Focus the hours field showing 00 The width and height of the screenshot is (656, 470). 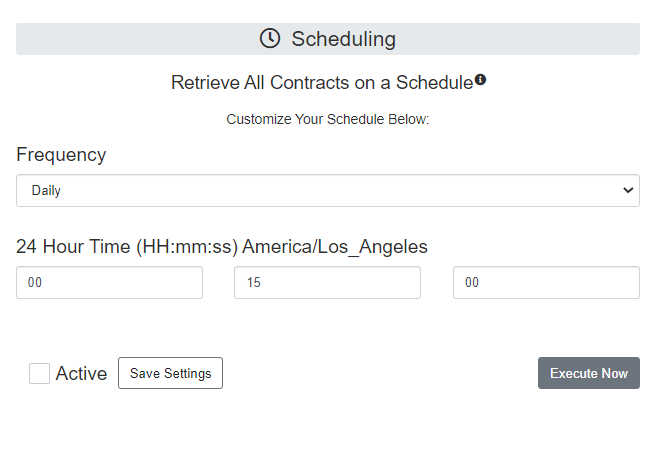tap(110, 283)
